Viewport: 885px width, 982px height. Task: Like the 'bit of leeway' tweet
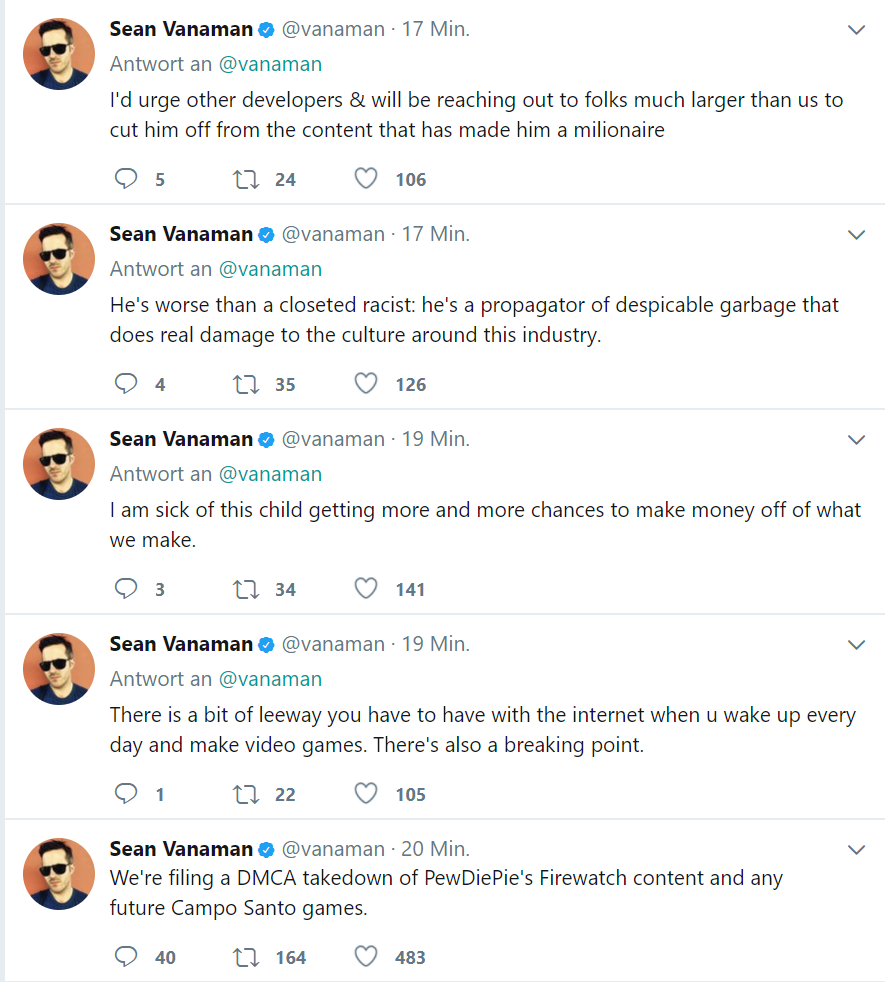pos(366,793)
